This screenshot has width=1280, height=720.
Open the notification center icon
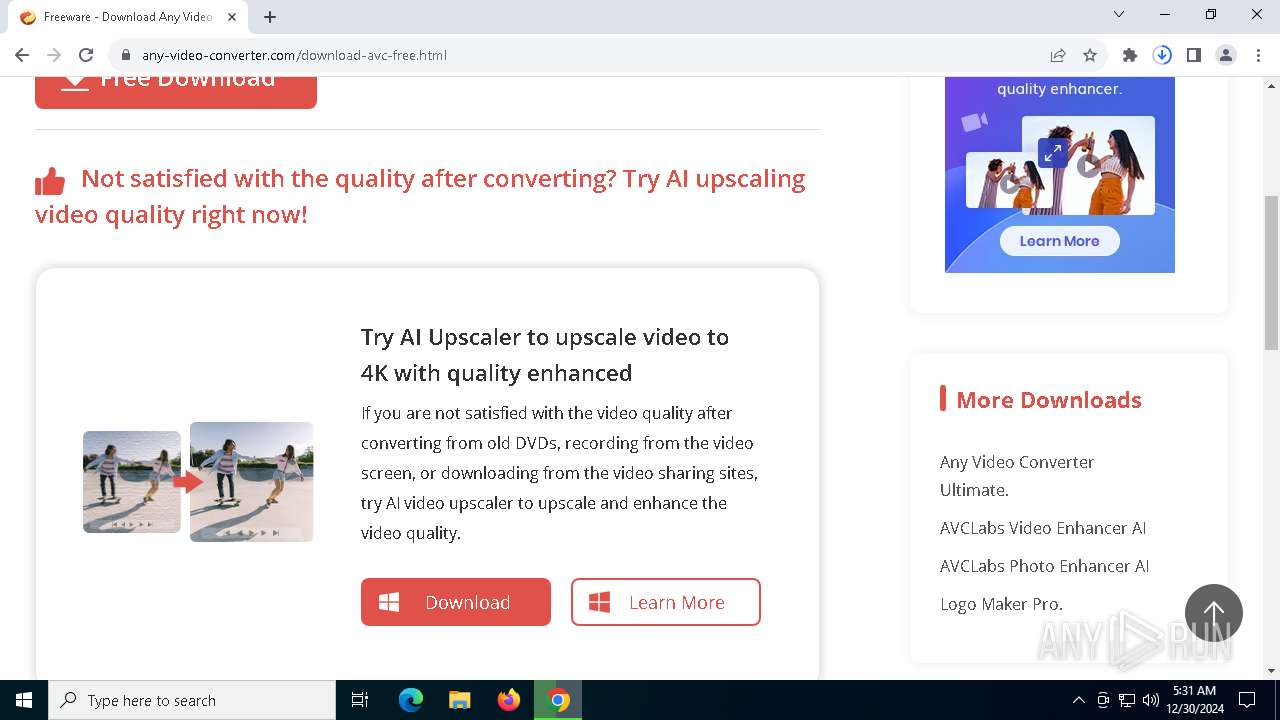(1247, 700)
